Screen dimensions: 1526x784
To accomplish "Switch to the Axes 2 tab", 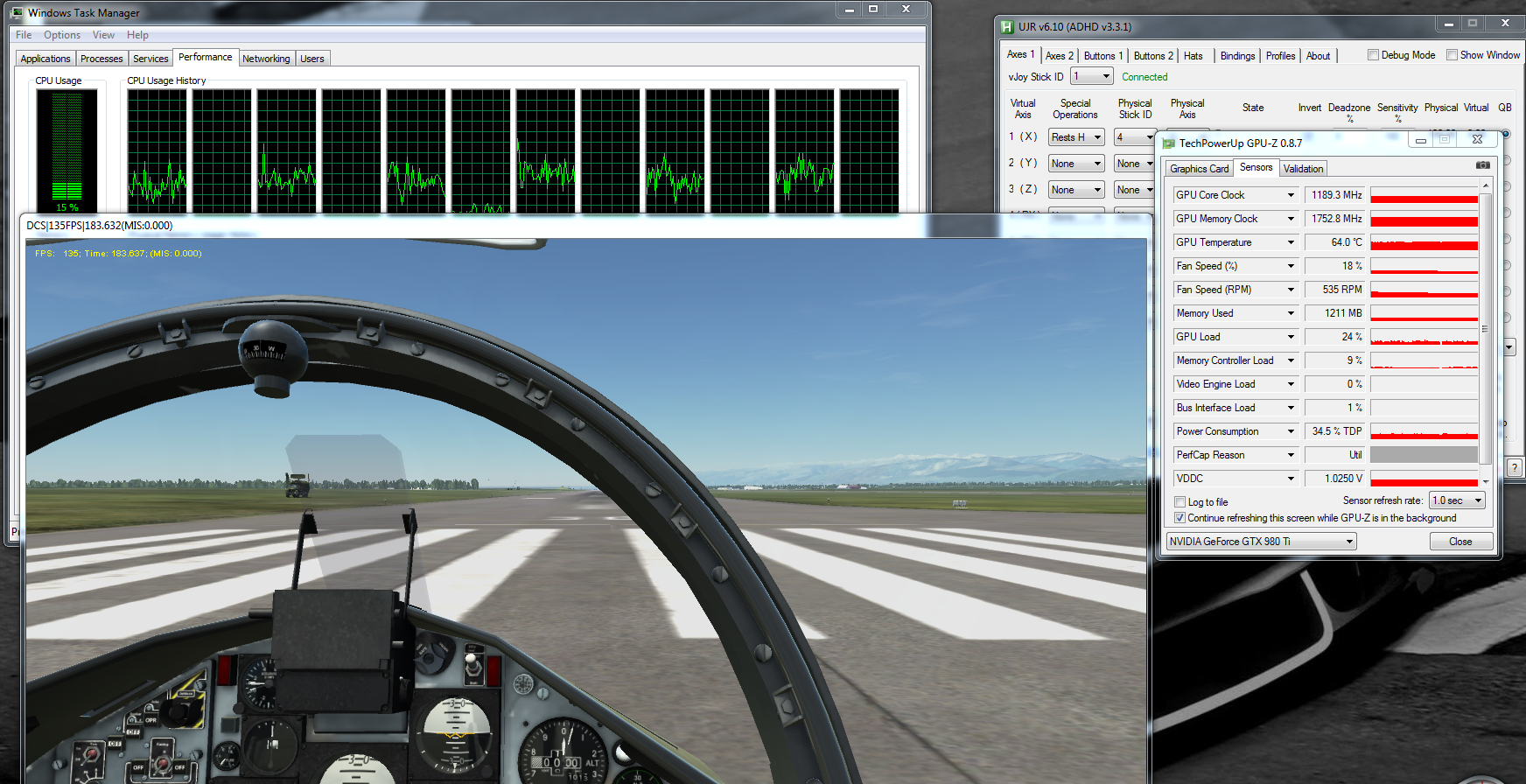I will tap(1060, 56).
